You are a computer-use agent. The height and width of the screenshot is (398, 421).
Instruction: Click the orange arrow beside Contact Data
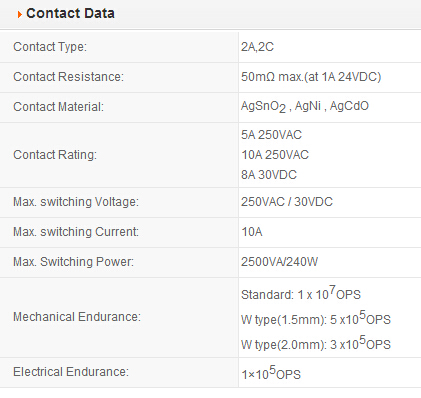point(20,14)
